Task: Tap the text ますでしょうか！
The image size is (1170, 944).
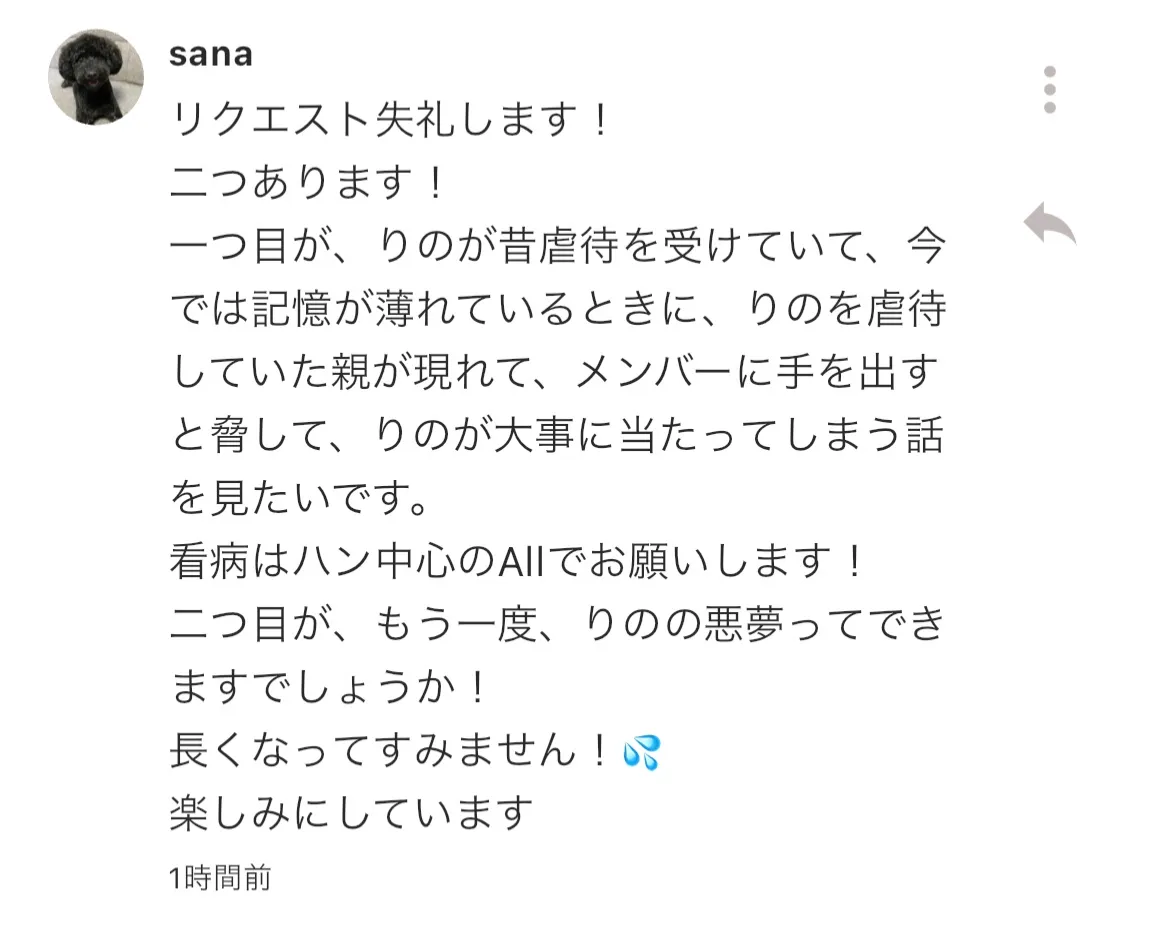Action: [329, 689]
